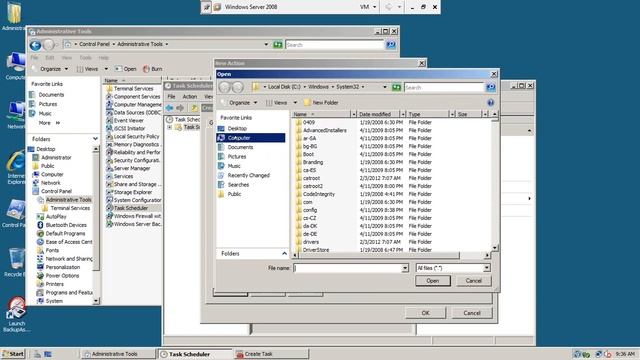The height and width of the screenshot is (360, 640).
Task: Click Windows breadcrumb in Open dialog
Action: point(318,87)
